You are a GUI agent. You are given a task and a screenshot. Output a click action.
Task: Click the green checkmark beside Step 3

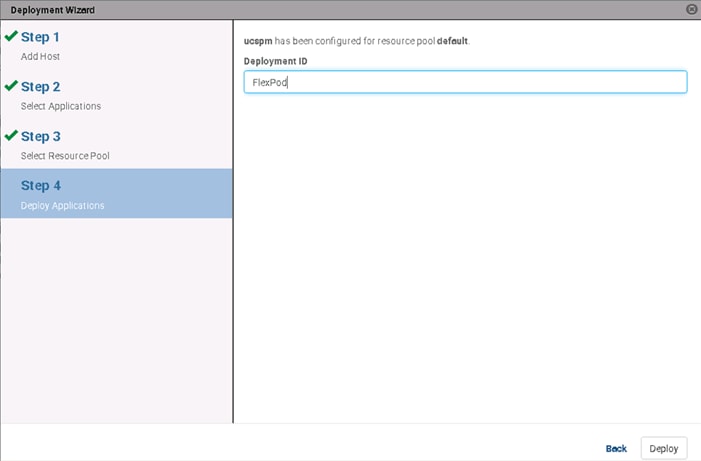click(x=11, y=135)
